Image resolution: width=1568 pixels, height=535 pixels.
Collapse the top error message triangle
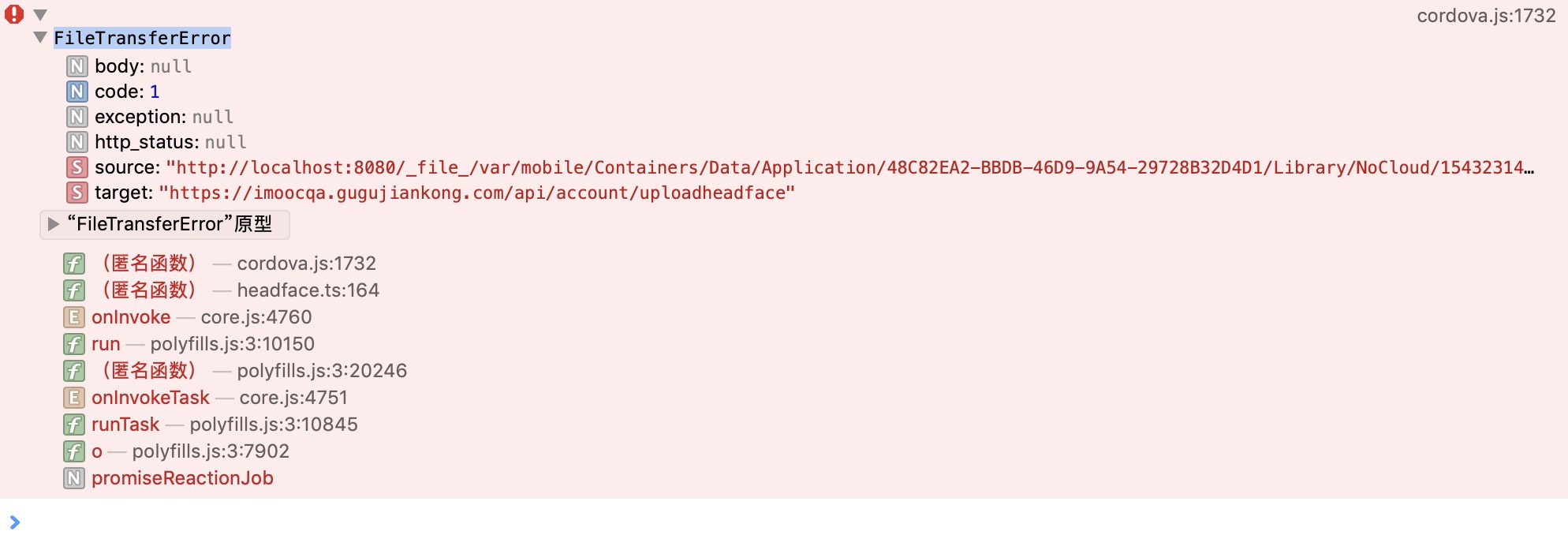point(41,15)
